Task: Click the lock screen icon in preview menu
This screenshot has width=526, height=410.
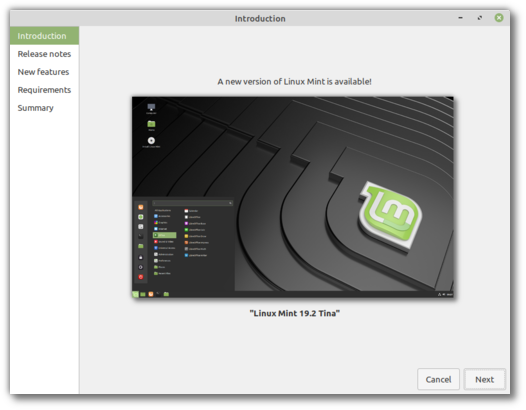Action: pos(141,257)
